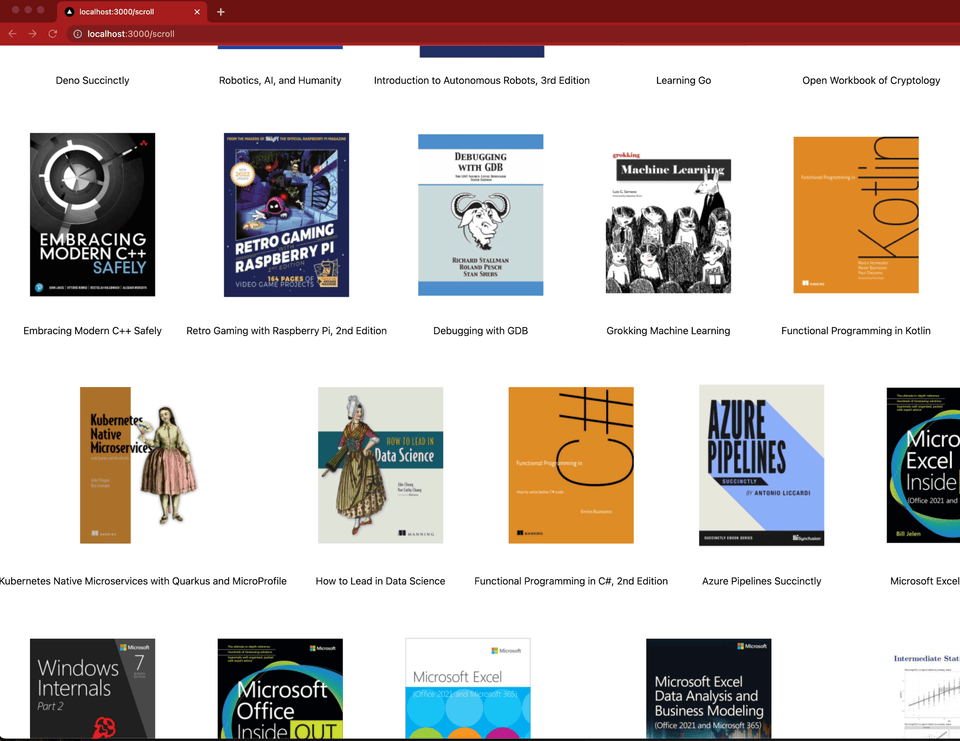Image resolution: width=960 pixels, height=741 pixels.
Task: Open Embracing Modern C++ Safely cover
Action: (92, 214)
